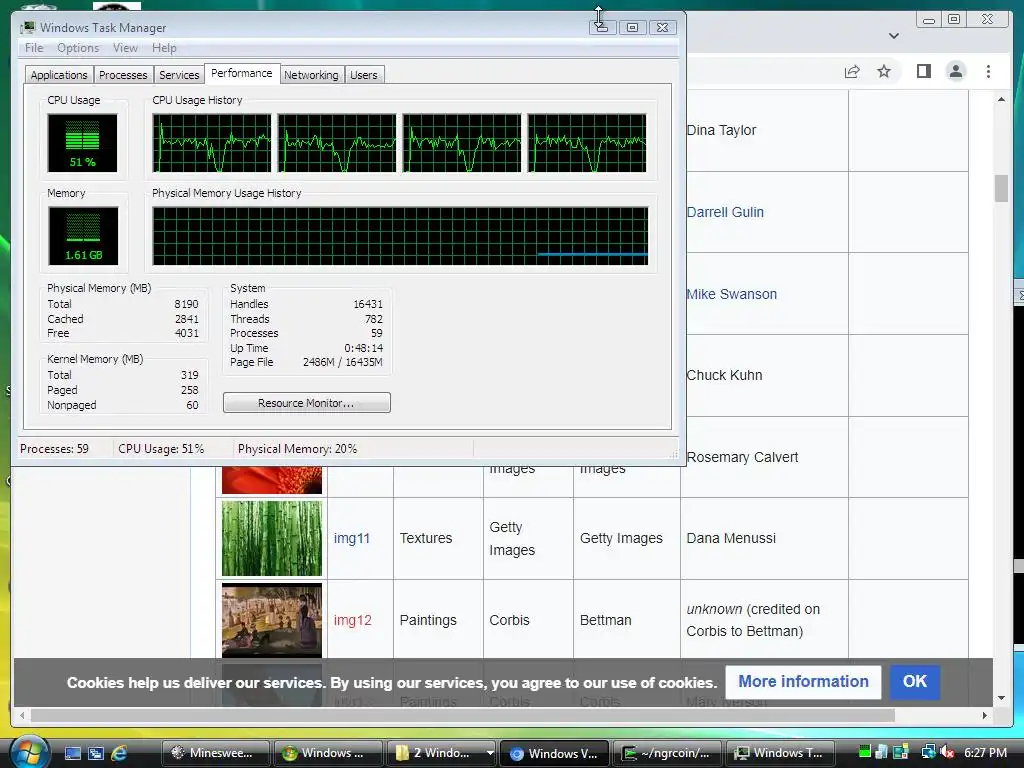Click the Chrome vertical scrollbar thumb
This screenshot has height=768, width=1024.
point(1001,188)
